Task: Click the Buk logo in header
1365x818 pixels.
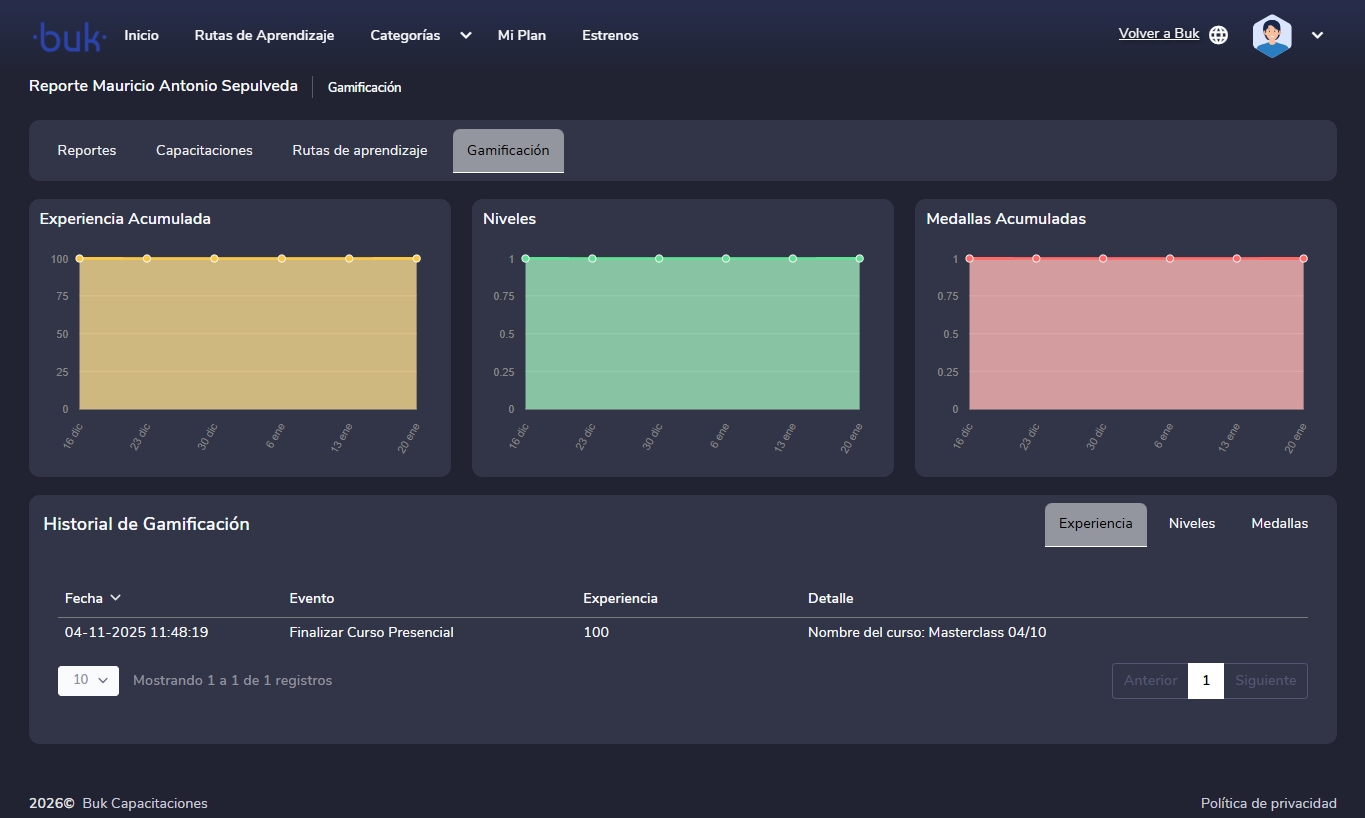Action: coord(69,37)
